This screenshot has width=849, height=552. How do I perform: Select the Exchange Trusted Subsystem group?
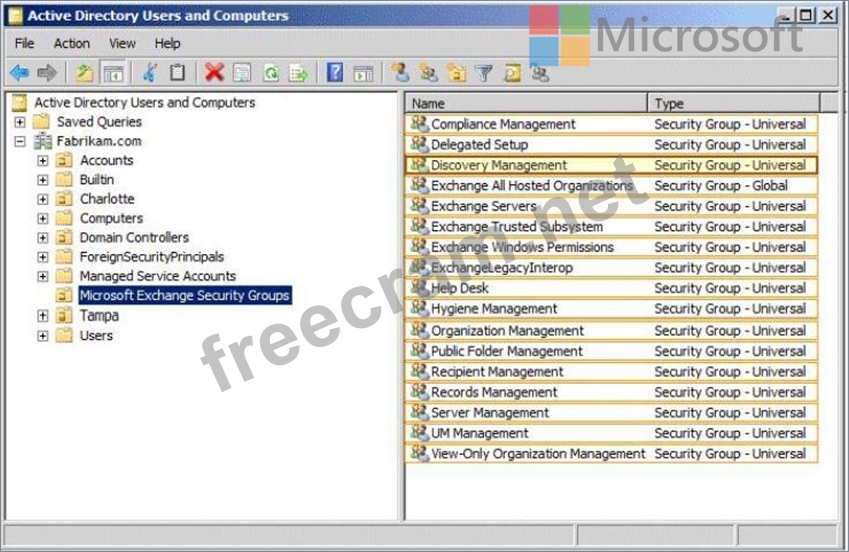click(x=611, y=226)
